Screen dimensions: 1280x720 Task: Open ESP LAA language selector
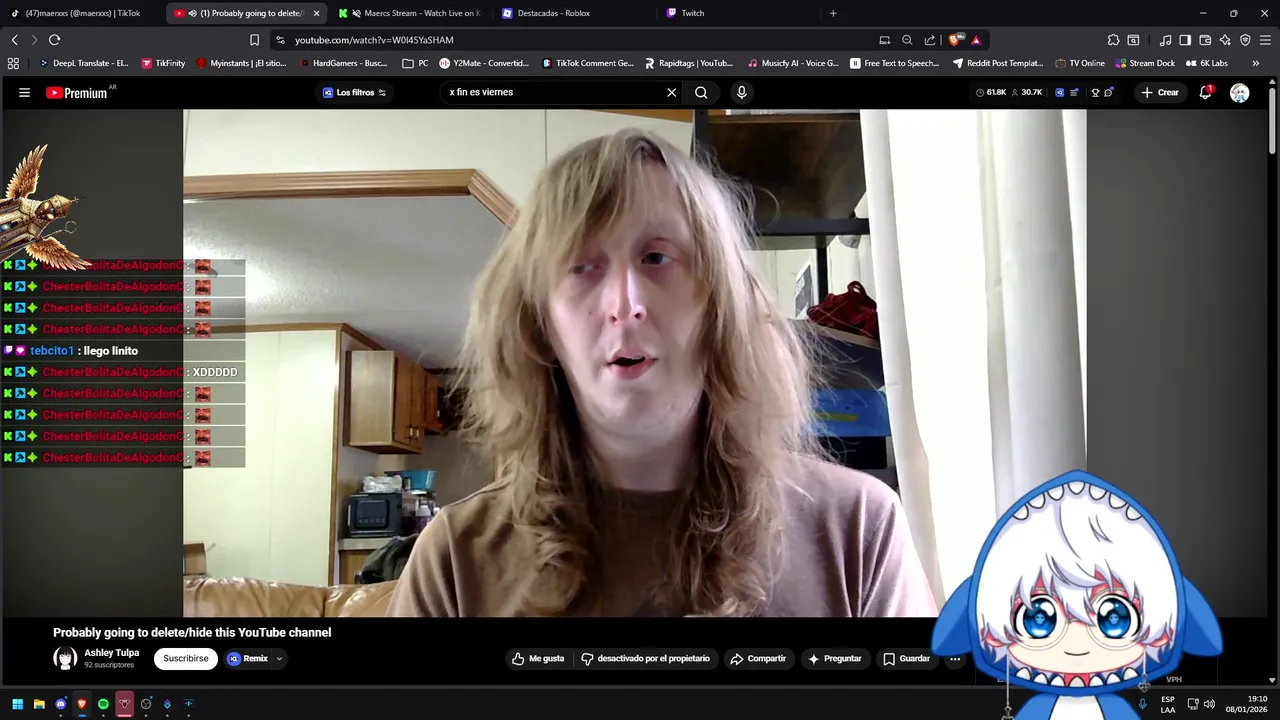1168,704
